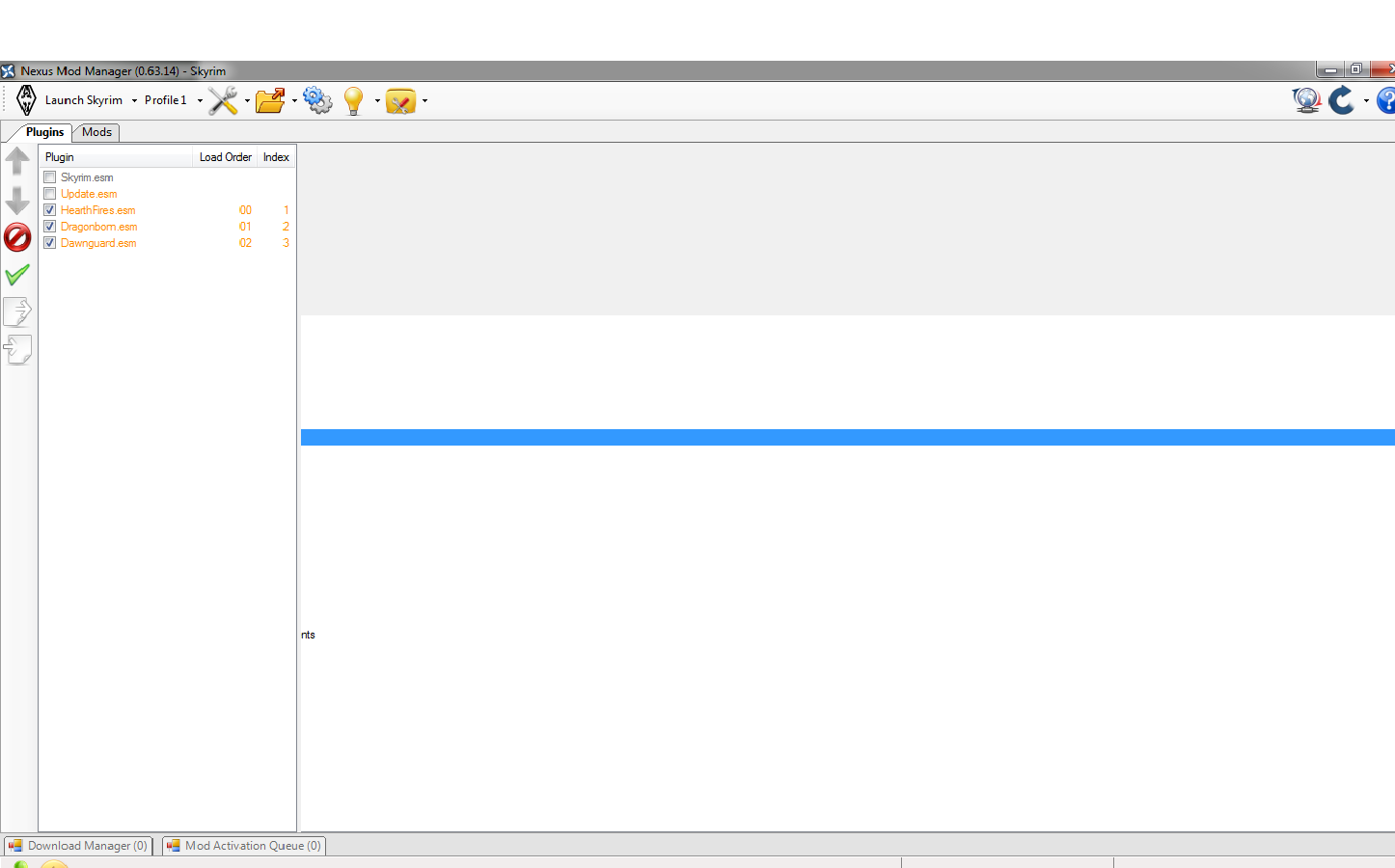Screen dimensions: 1395x868
Task: Expand the Launch Skyrim dropdown arrow
Action: click(x=134, y=100)
